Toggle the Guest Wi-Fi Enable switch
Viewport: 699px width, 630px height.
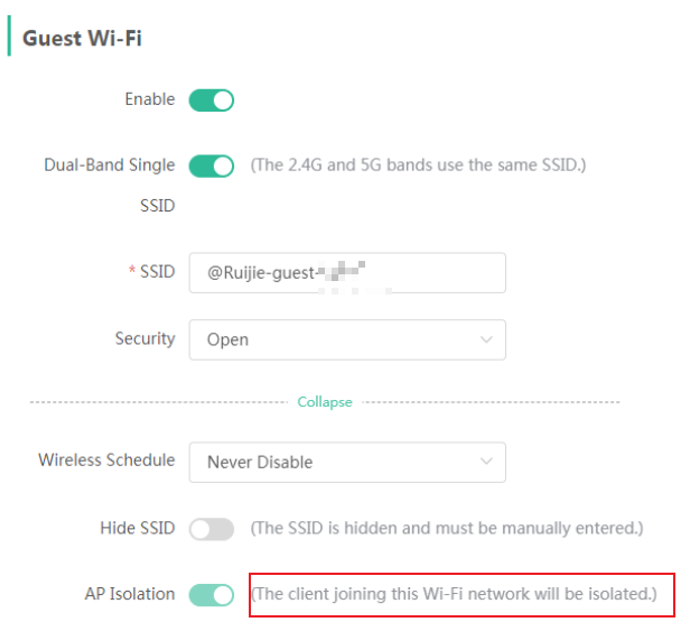tap(211, 100)
